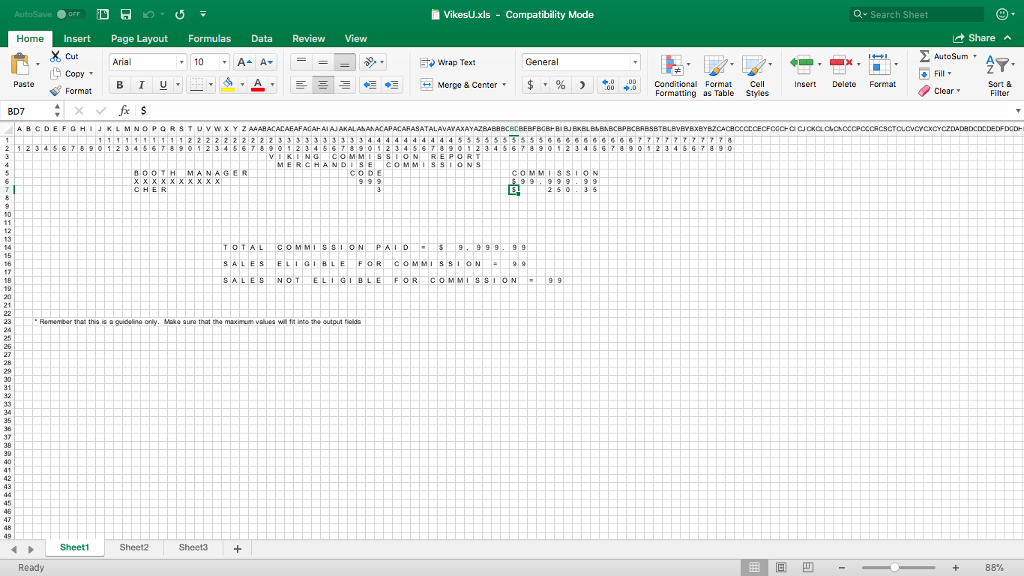This screenshot has width=1024, height=576.
Task: Click Wrap Text button
Action: 448,63
